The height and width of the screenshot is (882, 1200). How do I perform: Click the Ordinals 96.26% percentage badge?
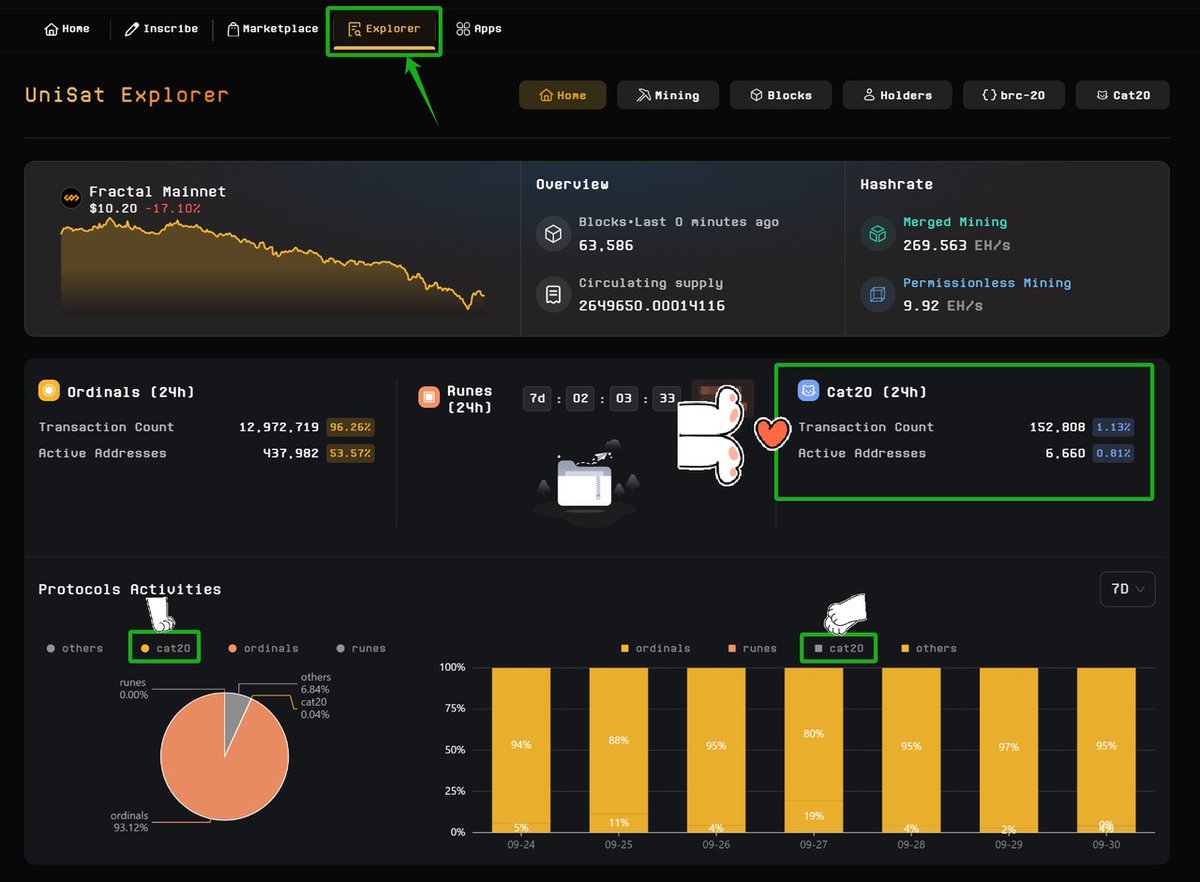point(350,427)
